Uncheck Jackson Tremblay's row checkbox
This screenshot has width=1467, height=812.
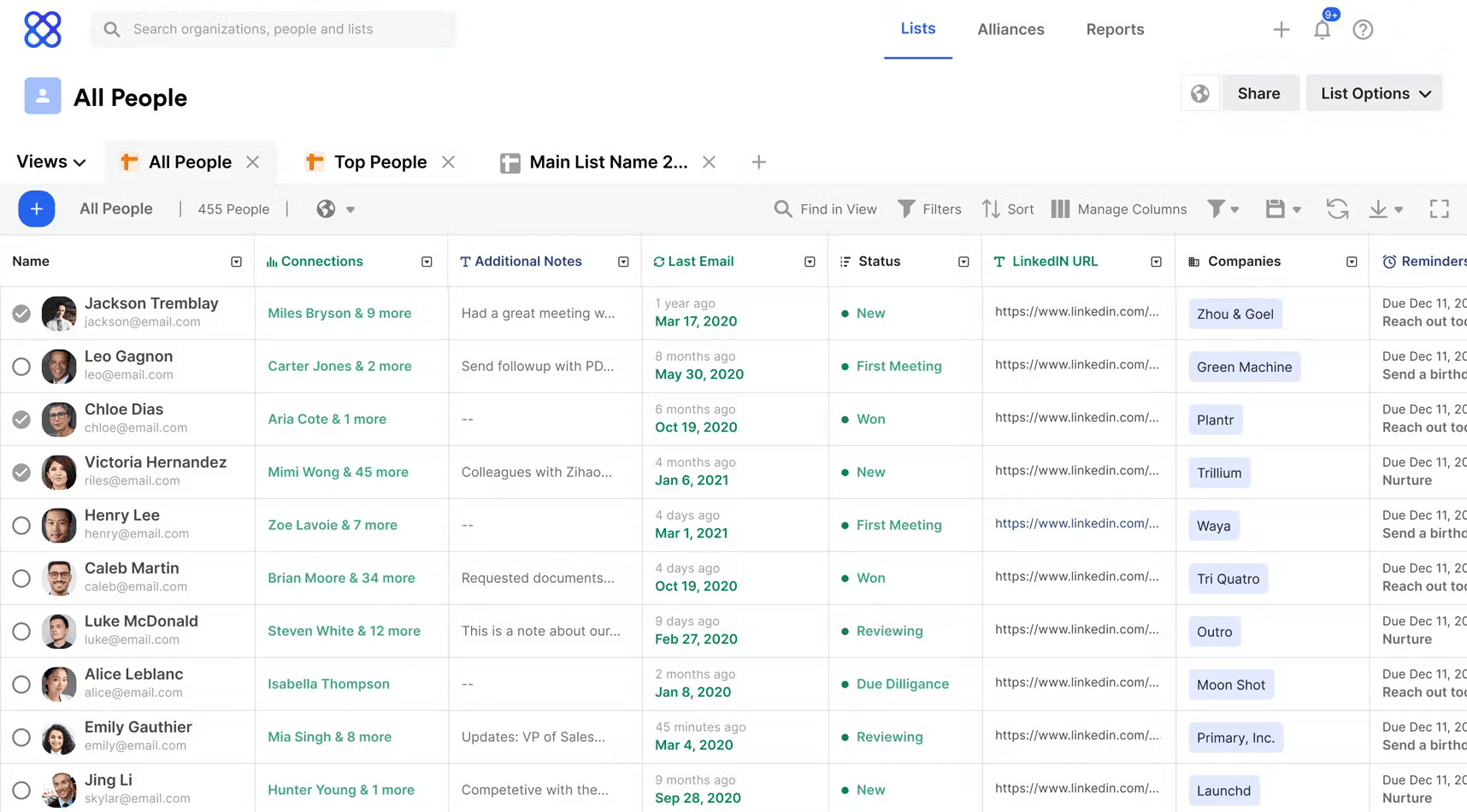click(x=21, y=314)
